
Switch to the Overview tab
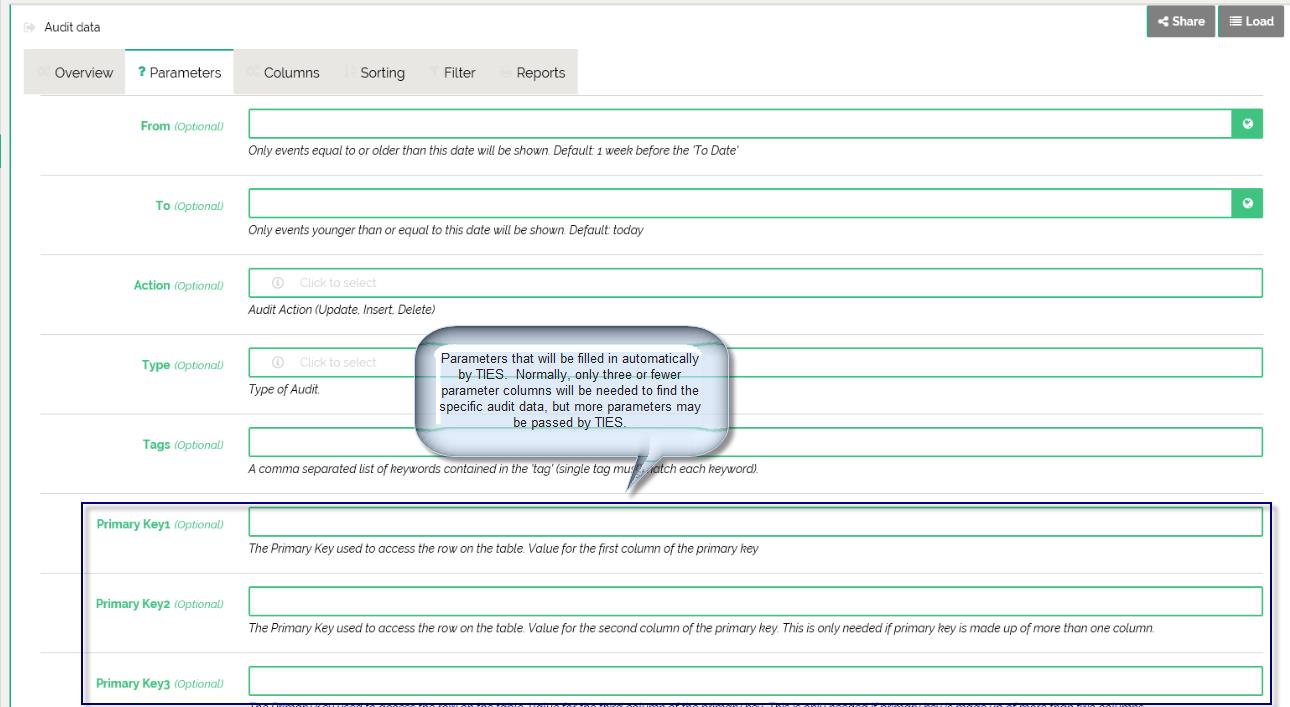(83, 73)
